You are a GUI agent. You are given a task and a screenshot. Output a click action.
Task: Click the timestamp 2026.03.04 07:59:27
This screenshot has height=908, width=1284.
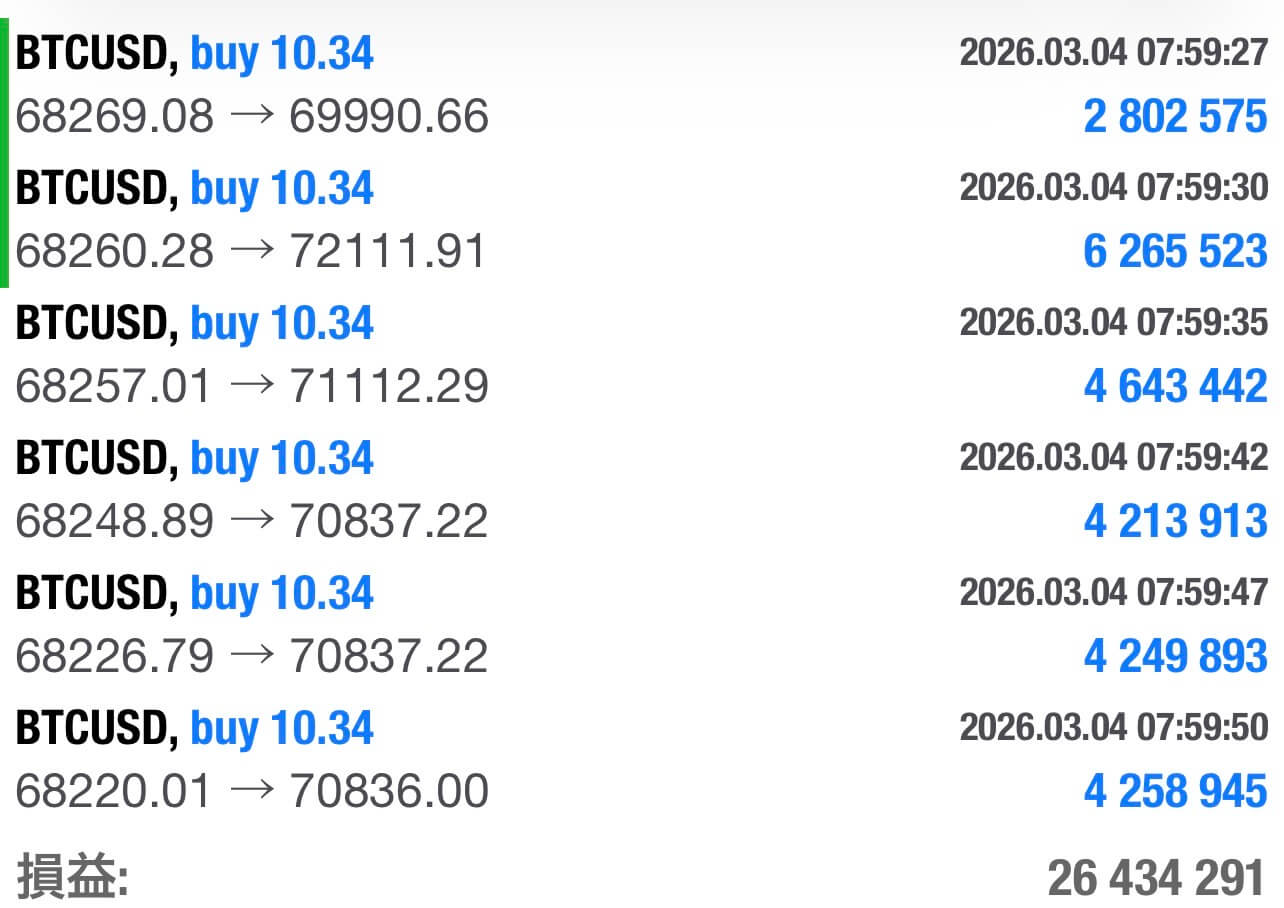coord(1113,53)
